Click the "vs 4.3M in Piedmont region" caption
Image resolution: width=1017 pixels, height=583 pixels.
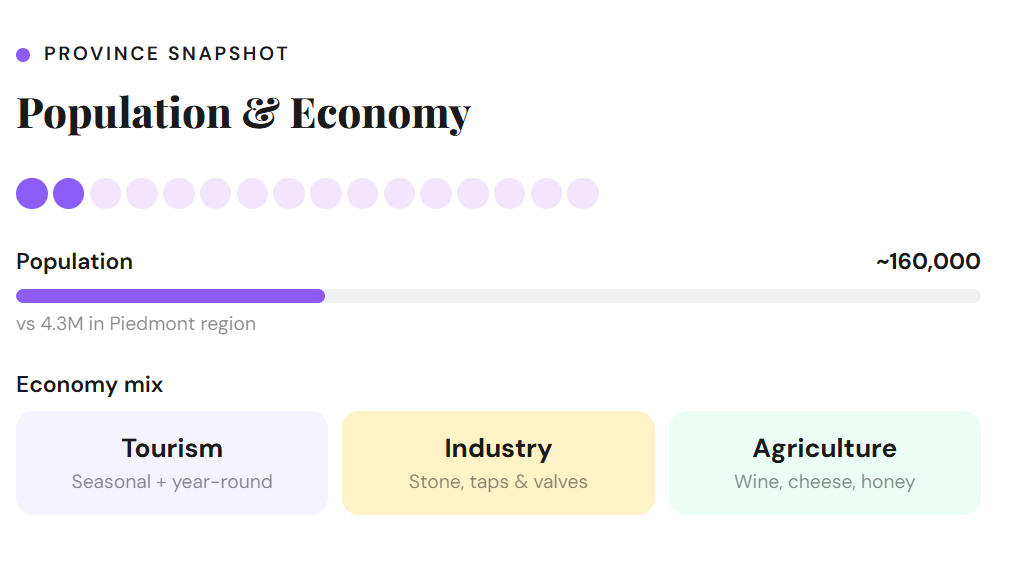pyautogui.click(x=136, y=324)
